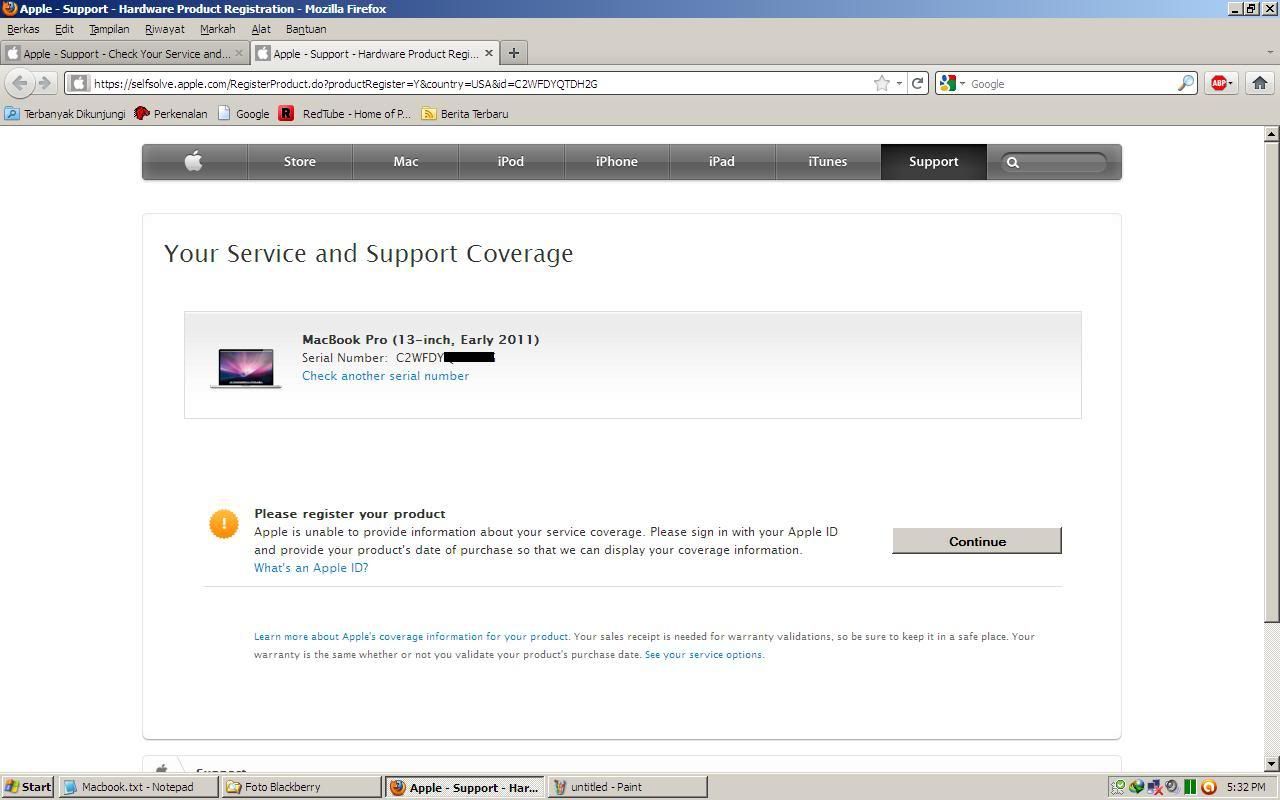Select the Hardware Product Registration tab
The width and height of the screenshot is (1280, 800).
coord(375,53)
